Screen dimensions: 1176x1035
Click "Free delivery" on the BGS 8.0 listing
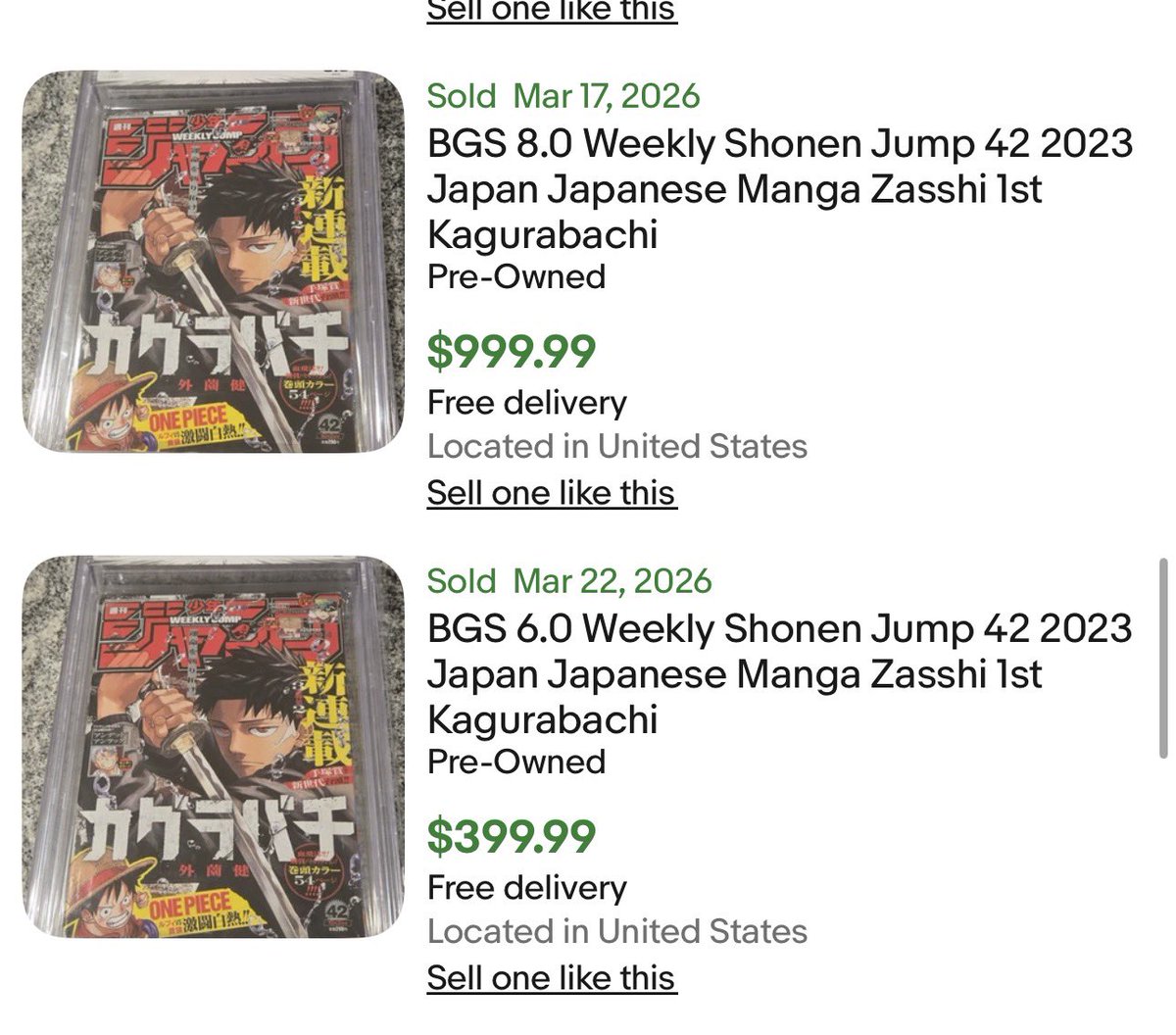(527, 403)
